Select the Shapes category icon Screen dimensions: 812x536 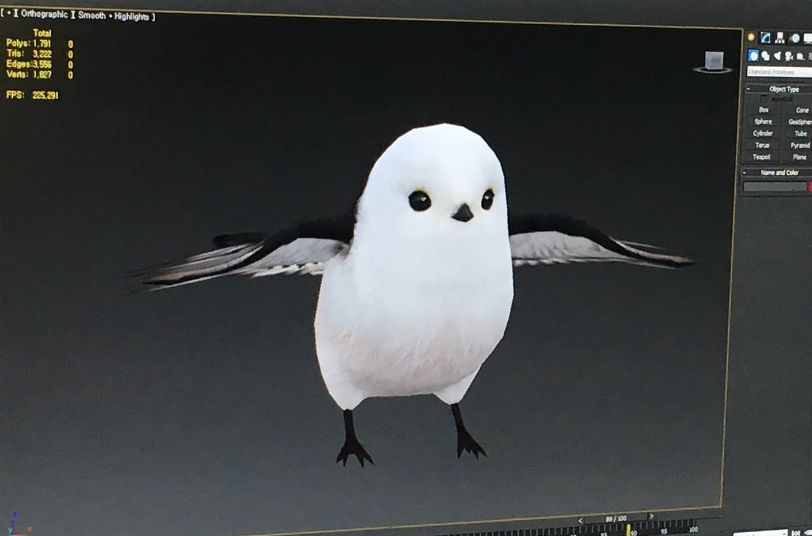coord(766,55)
